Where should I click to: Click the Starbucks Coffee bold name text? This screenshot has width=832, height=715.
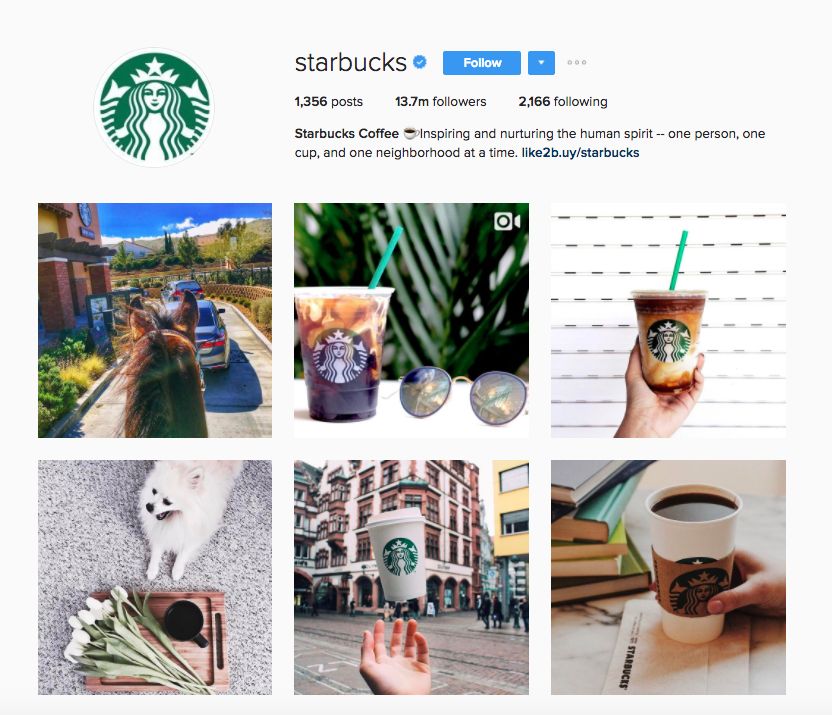[x=346, y=134]
